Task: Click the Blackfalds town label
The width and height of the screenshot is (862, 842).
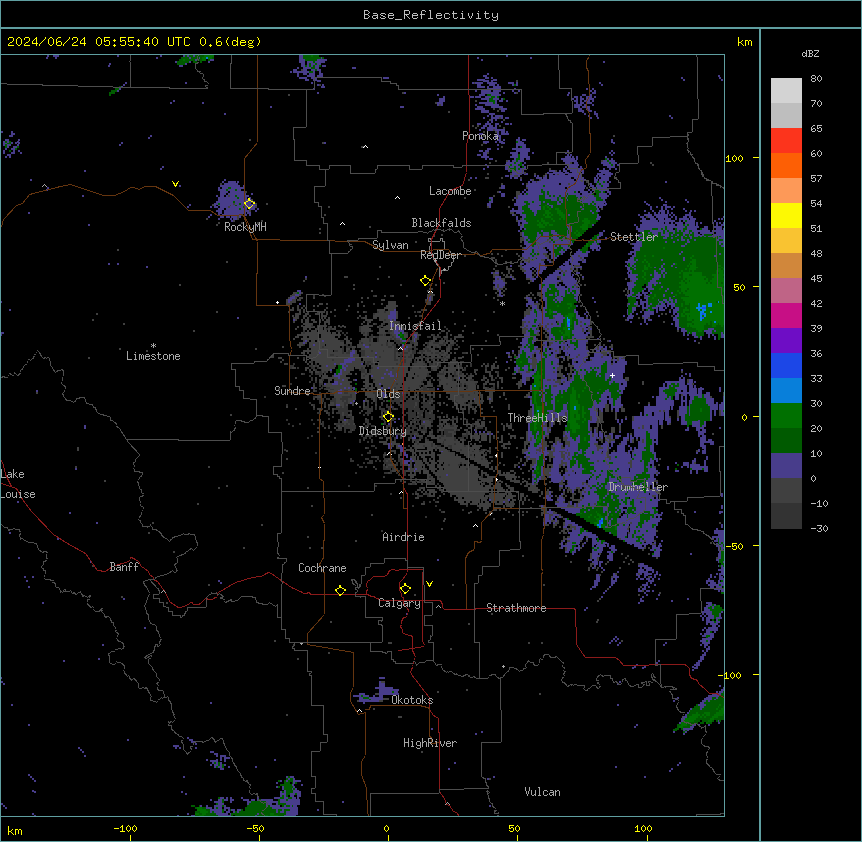Action: pos(441,223)
